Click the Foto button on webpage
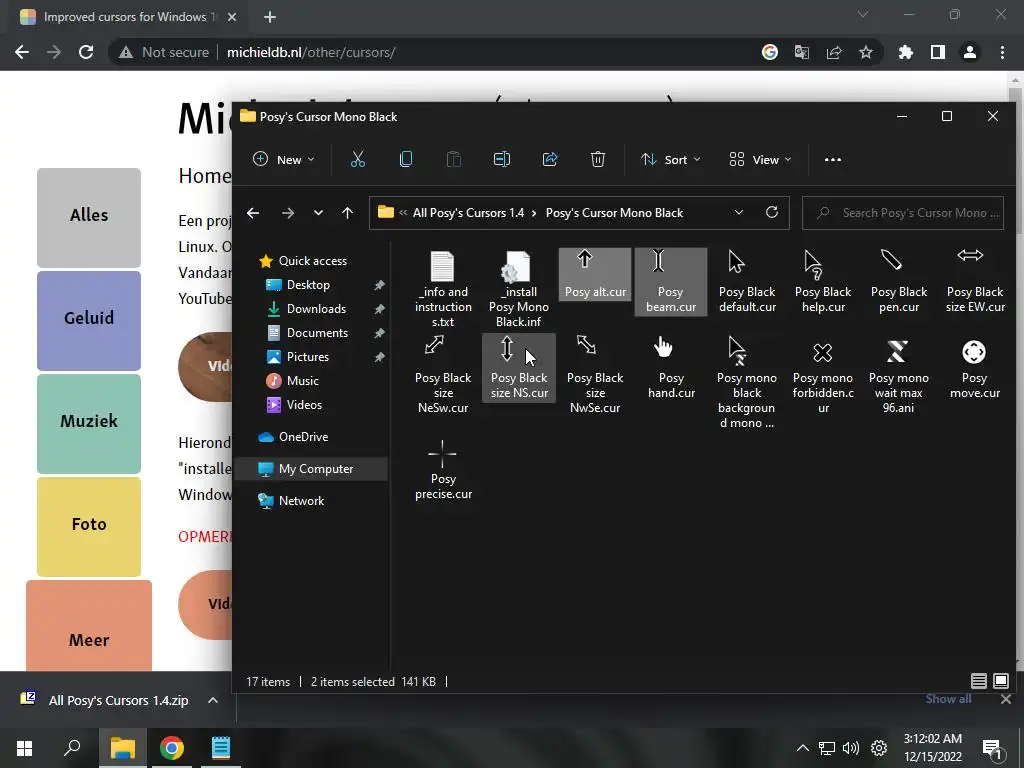 [89, 526]
